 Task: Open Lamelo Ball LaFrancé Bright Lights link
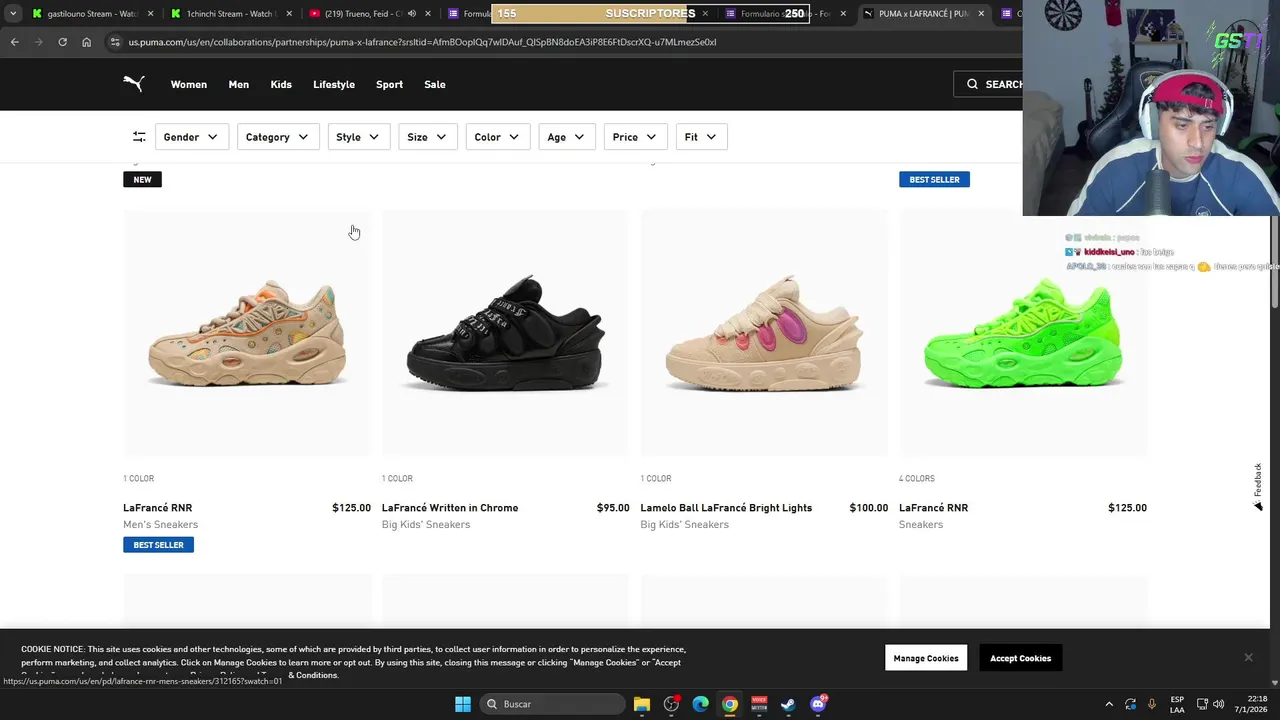pos(726,508)
